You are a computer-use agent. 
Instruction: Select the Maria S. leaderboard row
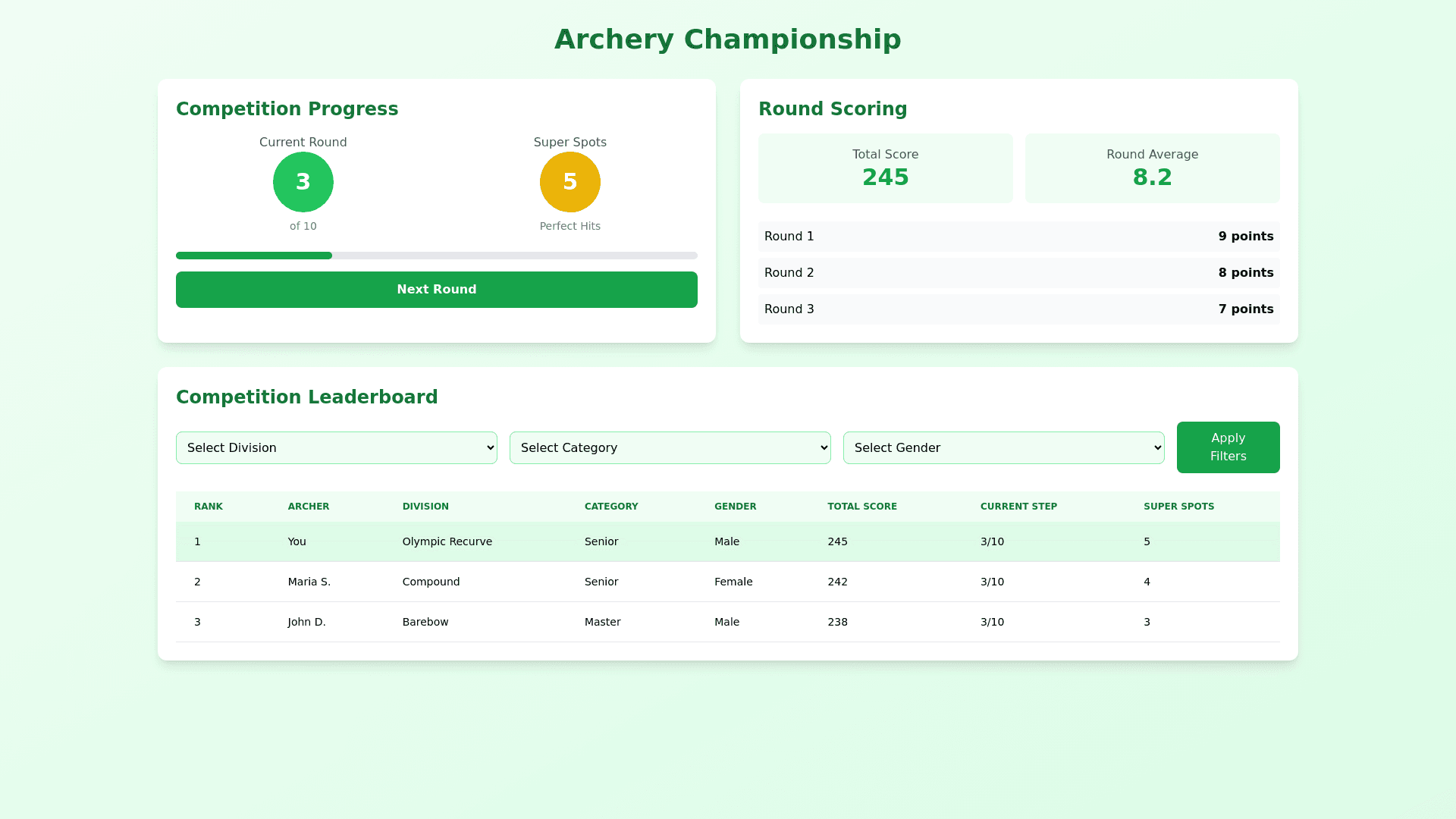[727, 582]
